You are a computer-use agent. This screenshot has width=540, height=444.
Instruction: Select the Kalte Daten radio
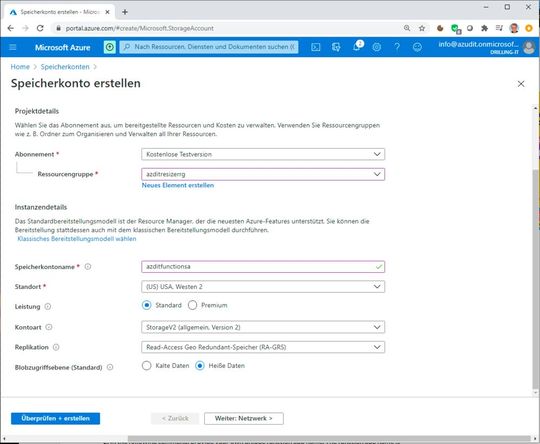(x=146, y=365)
